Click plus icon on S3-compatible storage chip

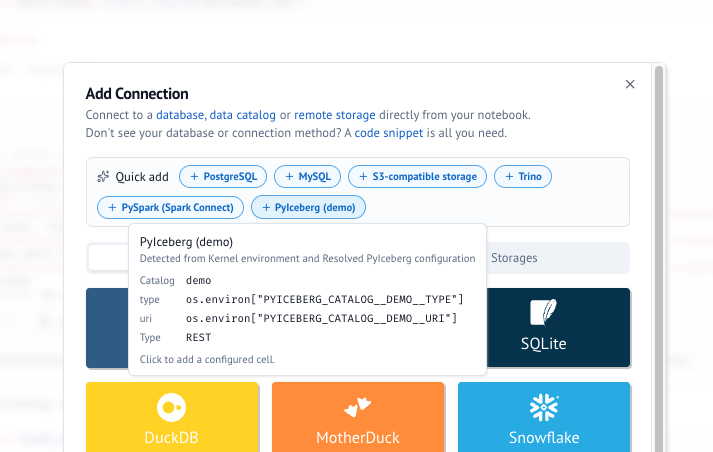tap(363, 176)
